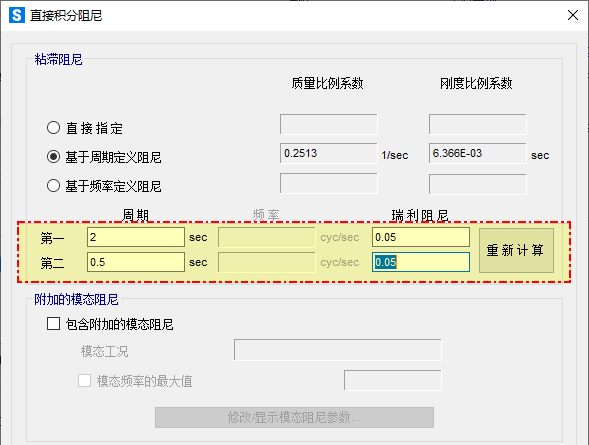Focus the 第一 period field showing 2
Viewport: 589px width, 445px height.
click(x=136, y=237)
